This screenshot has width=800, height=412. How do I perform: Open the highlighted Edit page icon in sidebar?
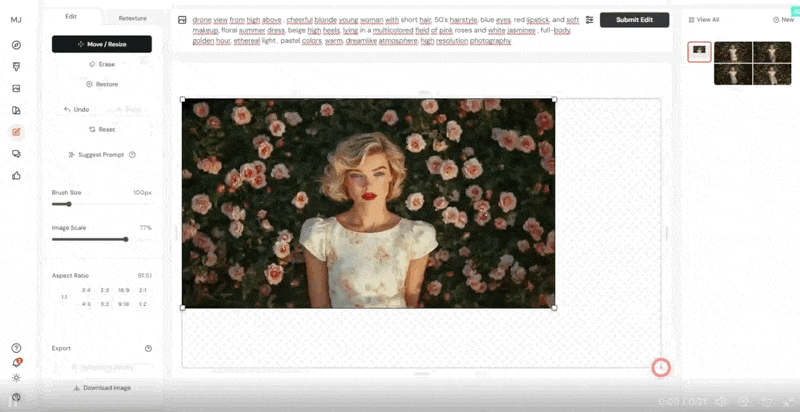point(16,132)
